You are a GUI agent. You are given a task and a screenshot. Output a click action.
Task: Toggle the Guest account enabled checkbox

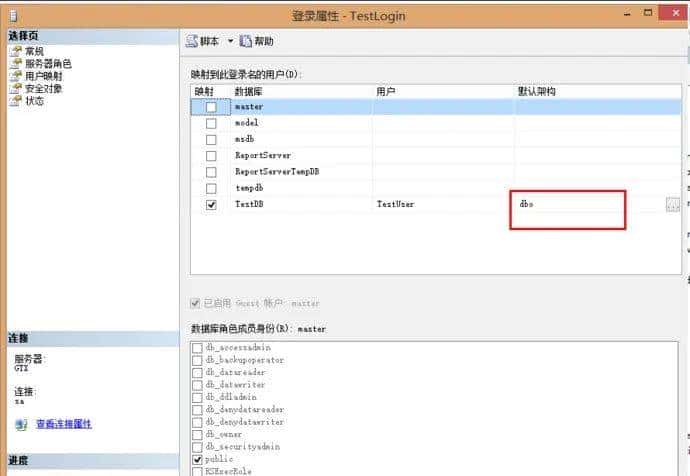[x=195, y=303]
